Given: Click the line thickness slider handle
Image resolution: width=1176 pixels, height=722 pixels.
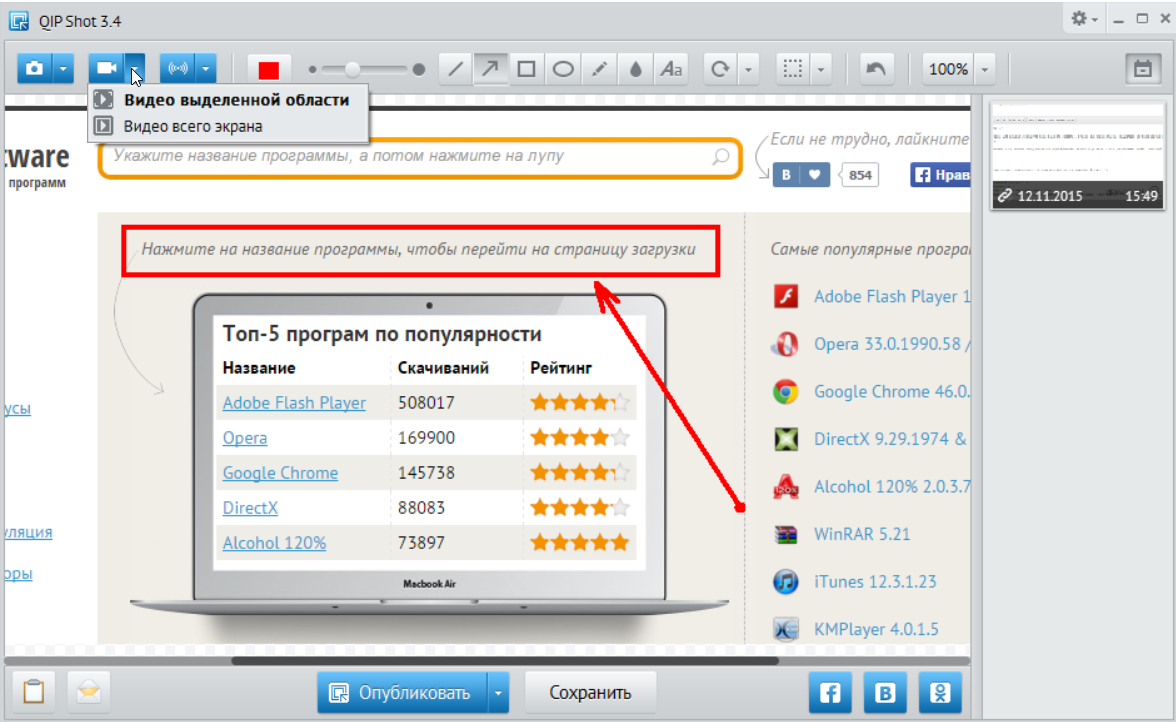Looking at the screenshot, I should [352, 70].
